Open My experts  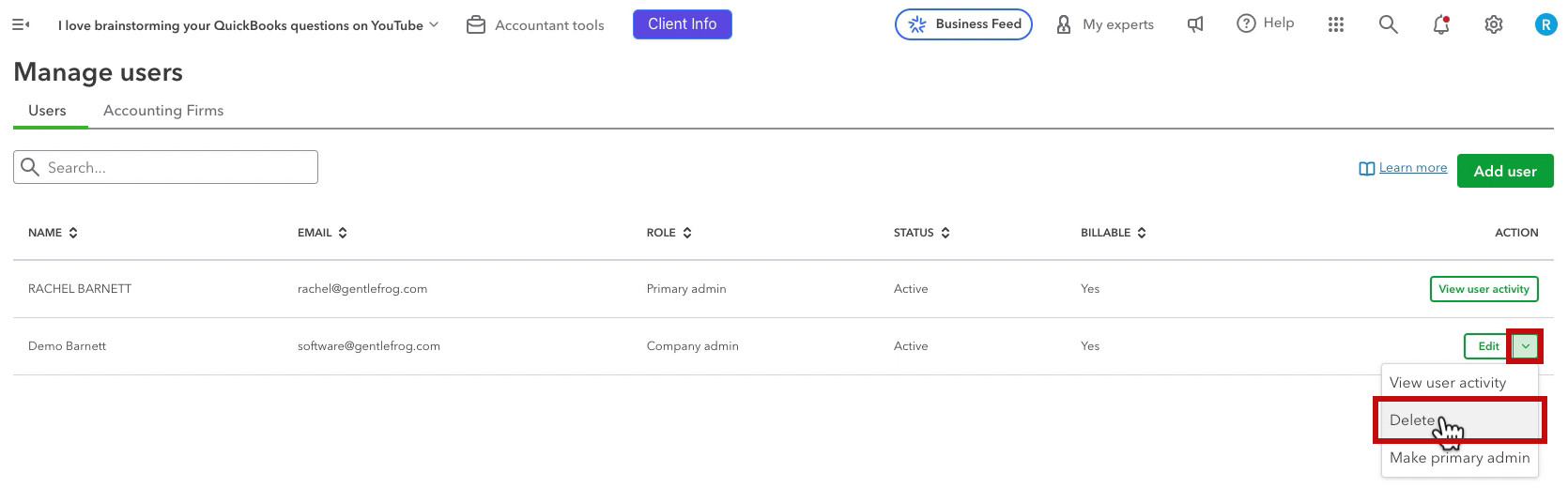[1105, 24]
